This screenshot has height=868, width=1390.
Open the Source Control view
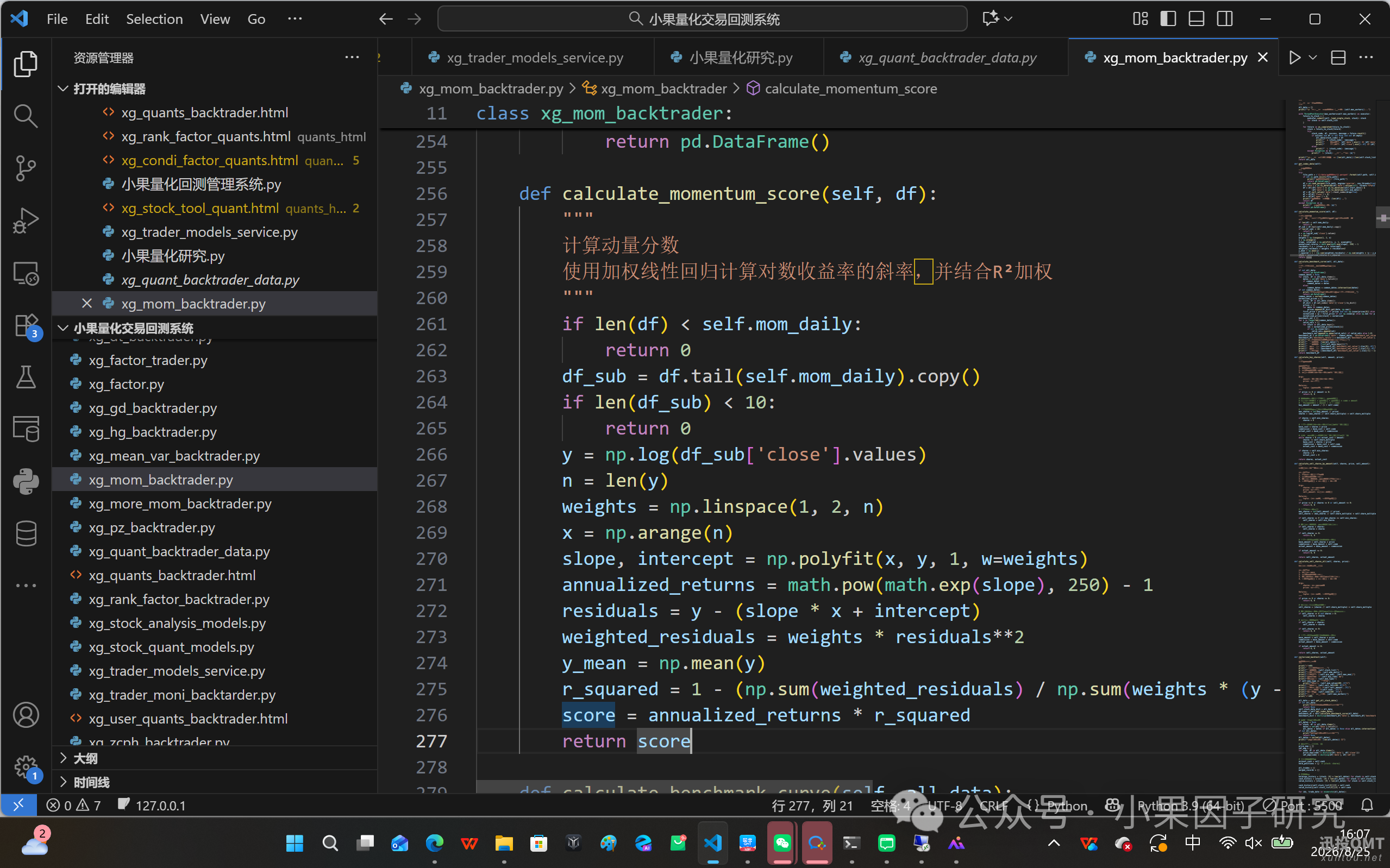pyautogui.click(x=25, y=168)
